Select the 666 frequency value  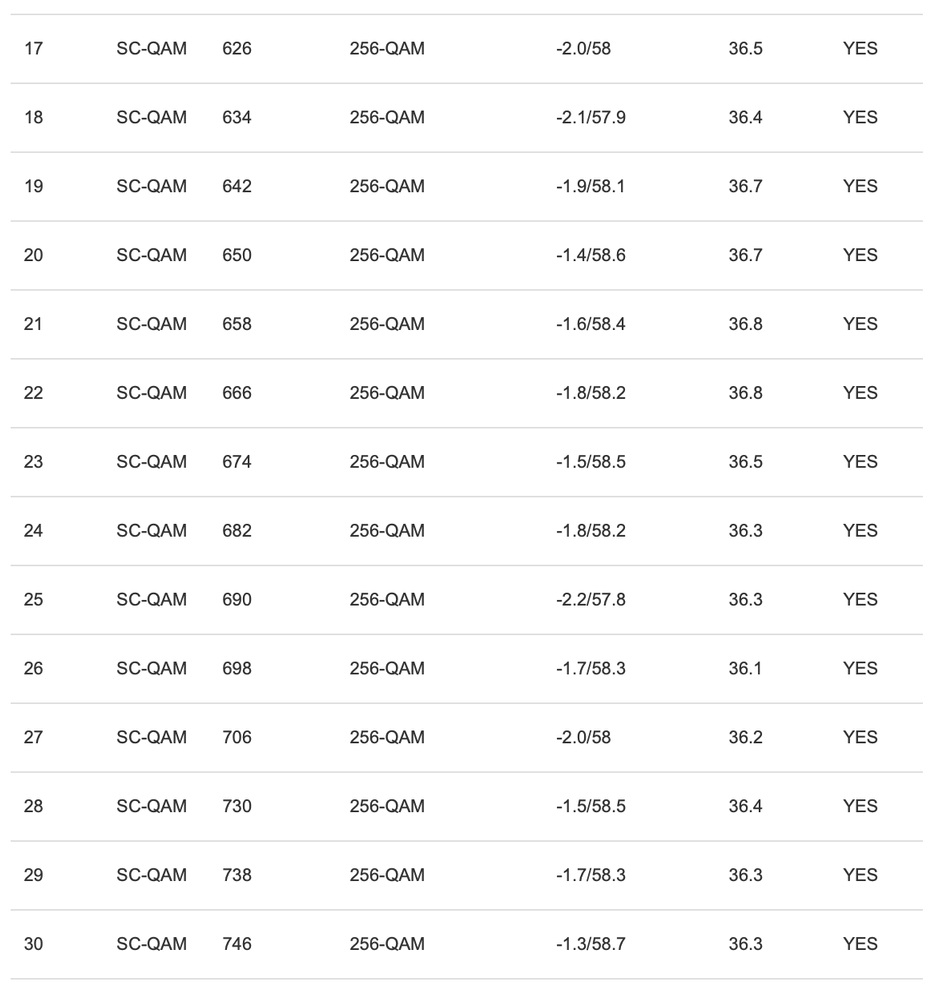(237, 393)
